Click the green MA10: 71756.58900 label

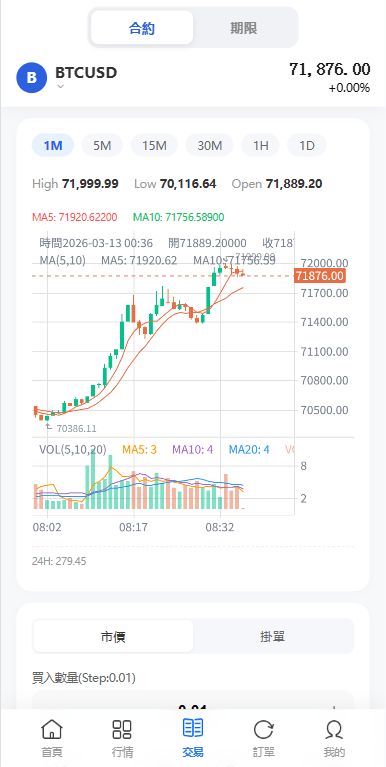click(x=179, y=217)
